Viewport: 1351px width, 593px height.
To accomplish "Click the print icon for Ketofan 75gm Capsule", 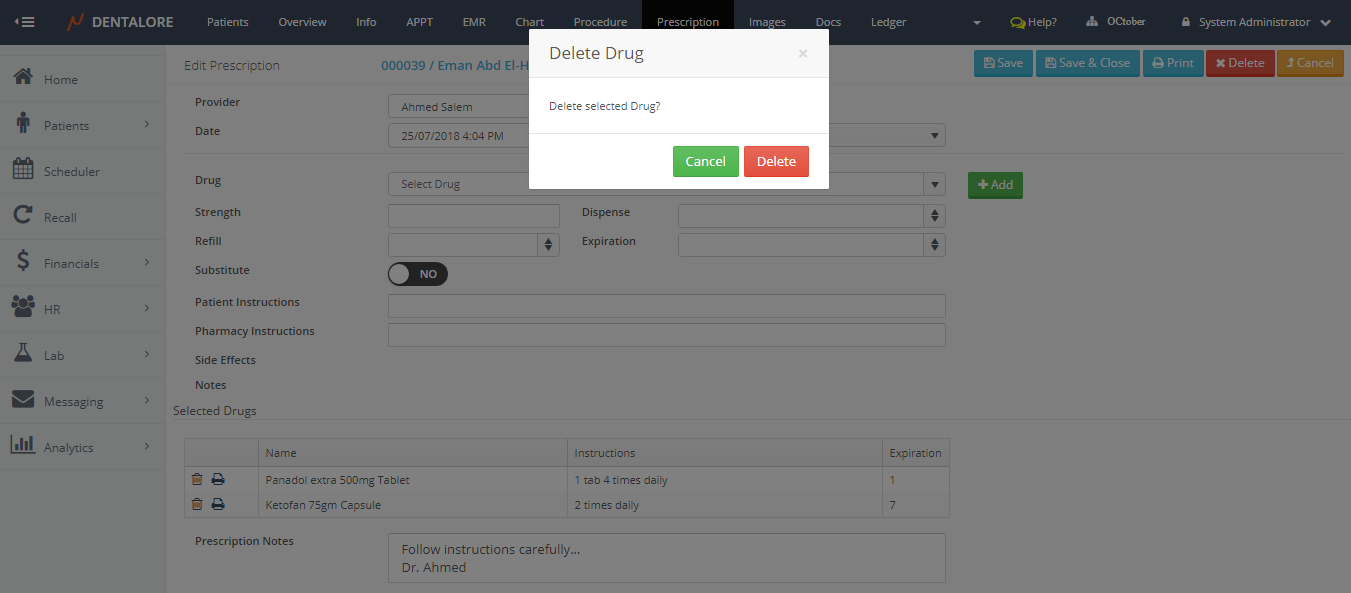I will click(218, 505).
